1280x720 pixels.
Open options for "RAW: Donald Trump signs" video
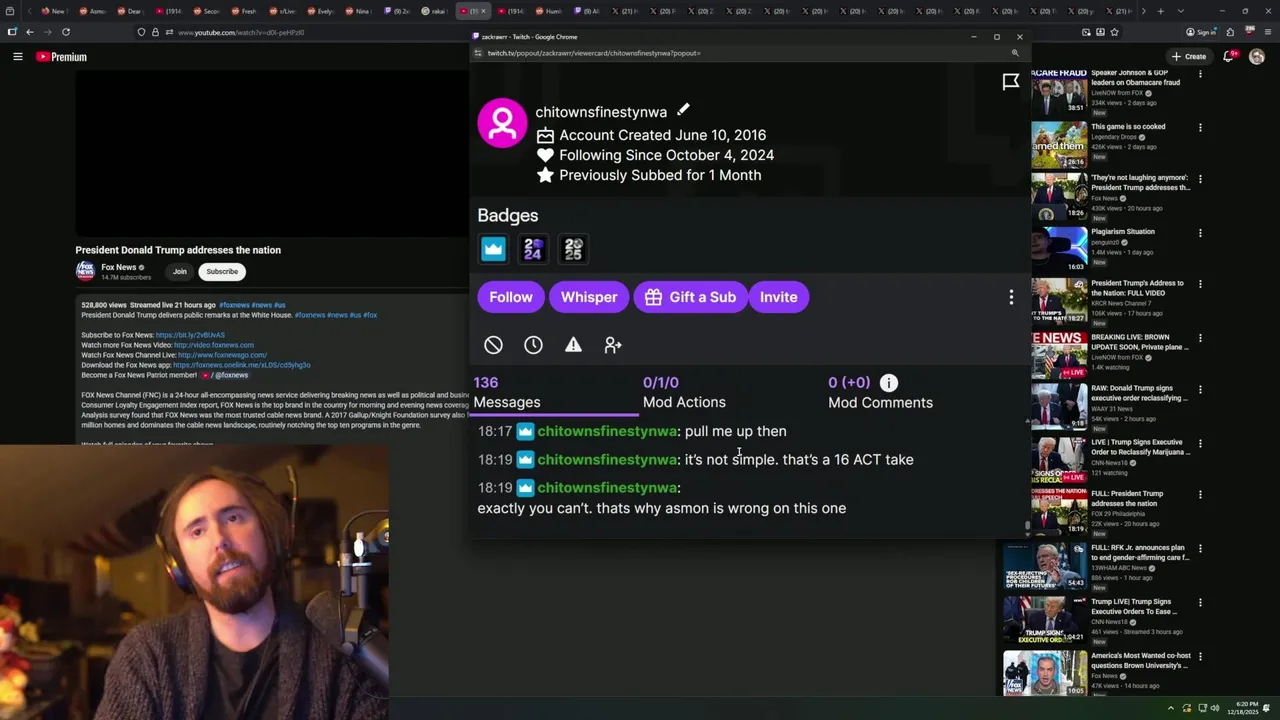[x=1200, y=390]
